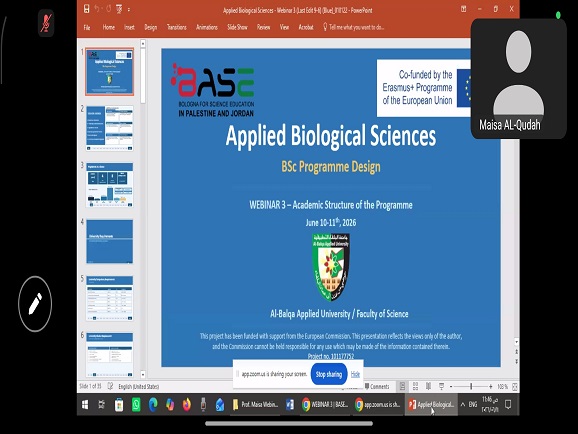Viewport: 578px width, 434px height.
Task: Click Fit slide to current window icon
Action: tap(515, 386)
